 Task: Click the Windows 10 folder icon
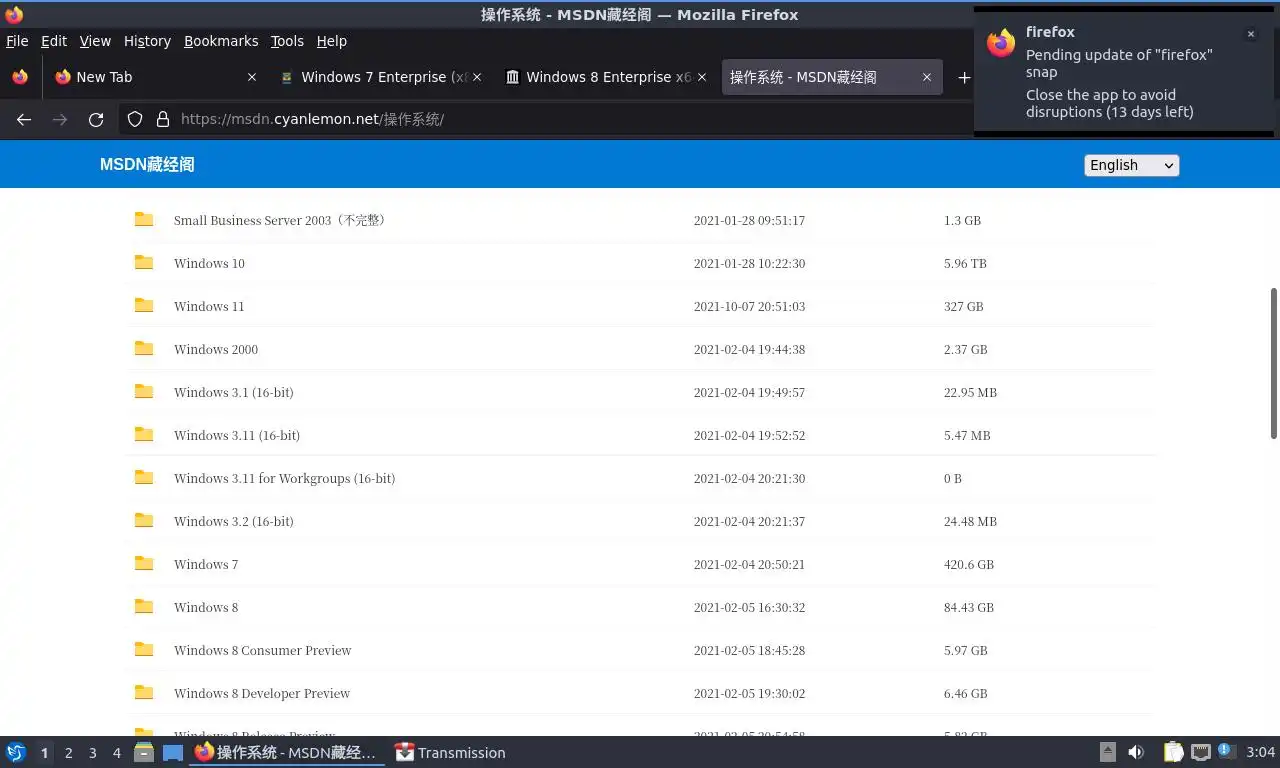(x=144, y=262)
